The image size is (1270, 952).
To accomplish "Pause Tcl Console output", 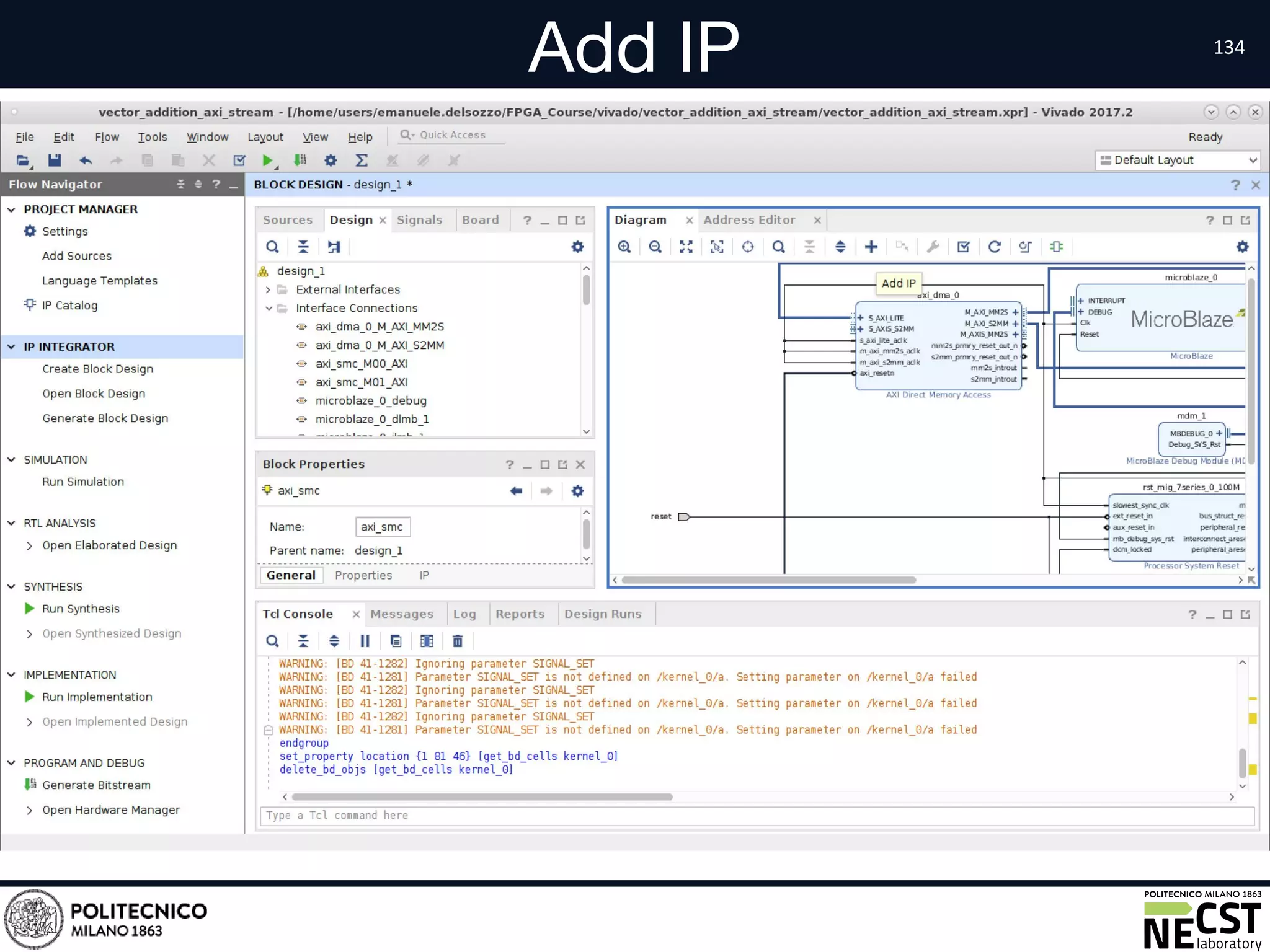I will click(x=365, y=641).
